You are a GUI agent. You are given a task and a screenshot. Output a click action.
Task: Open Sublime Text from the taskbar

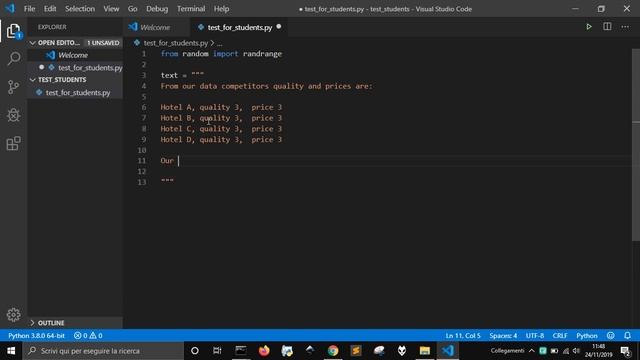pyautogui.click(x=356, y=351)
